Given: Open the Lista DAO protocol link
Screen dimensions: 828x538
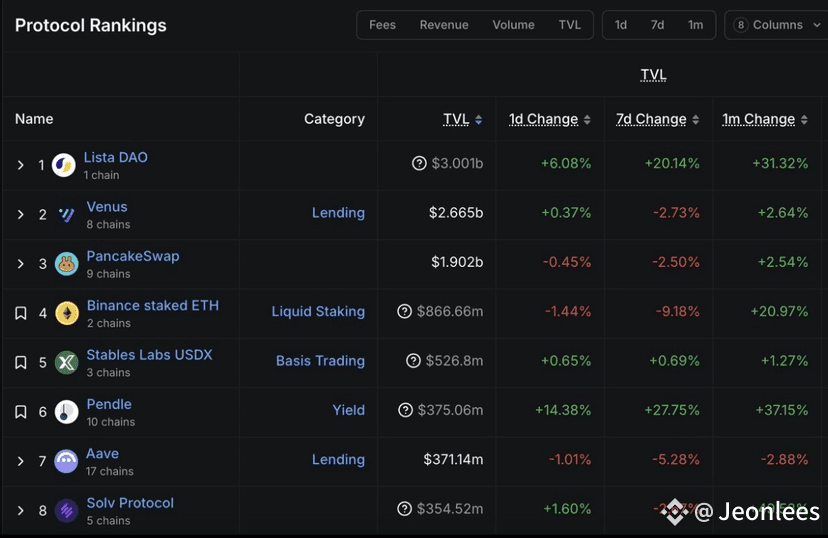Looking at the screenshot, I should pos(116,157).
